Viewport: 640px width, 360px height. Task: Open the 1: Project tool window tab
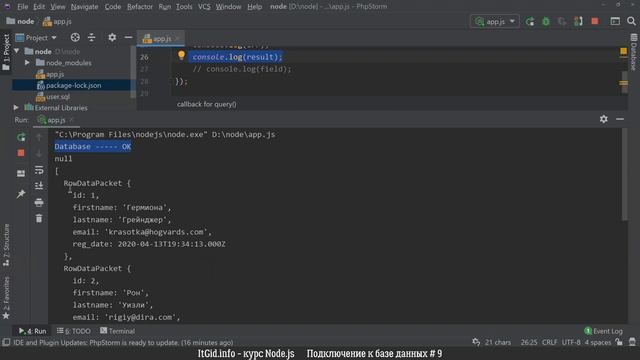[6, 52]
